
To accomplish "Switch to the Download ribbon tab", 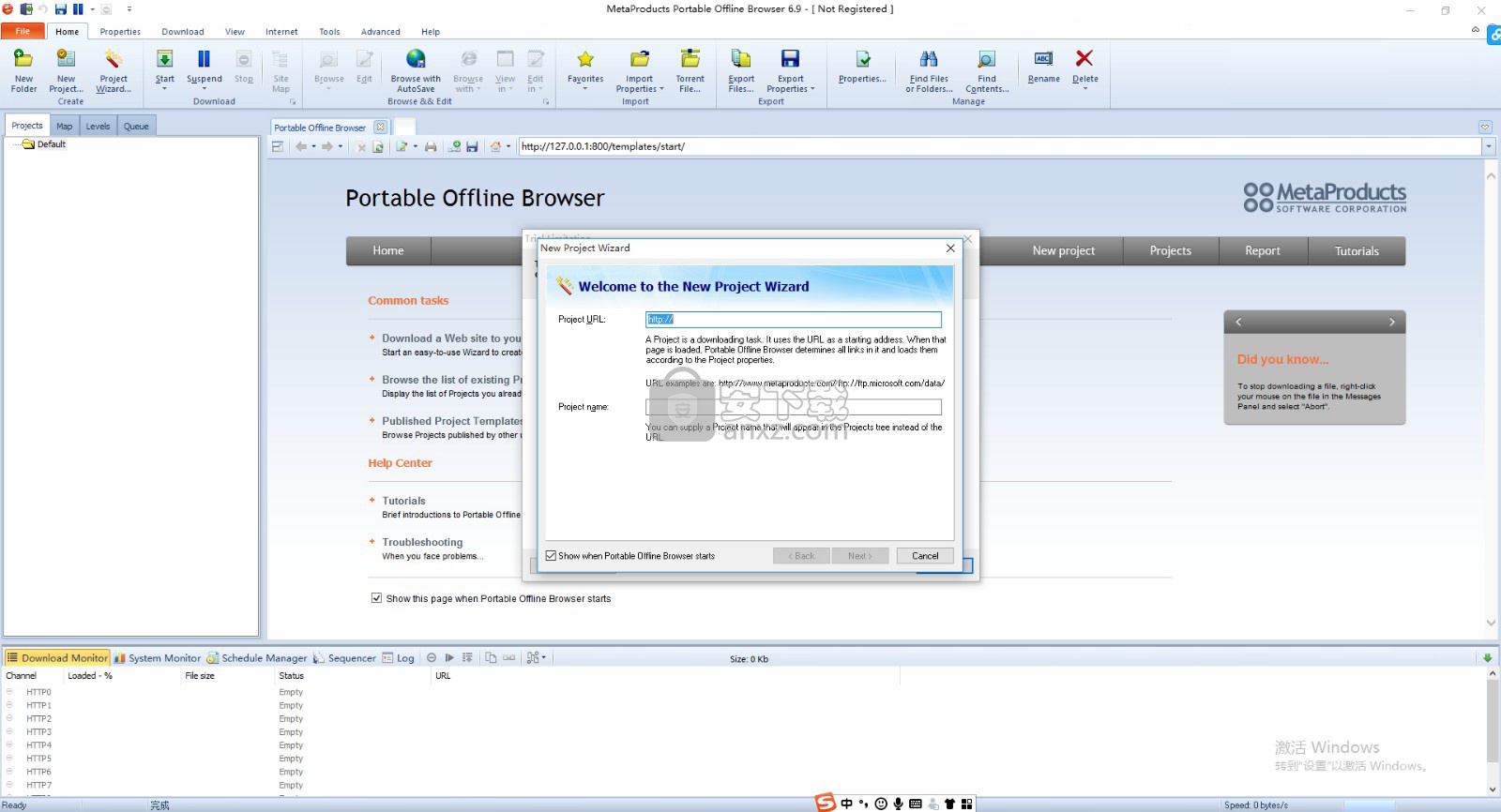I will [x=183, y=32].
